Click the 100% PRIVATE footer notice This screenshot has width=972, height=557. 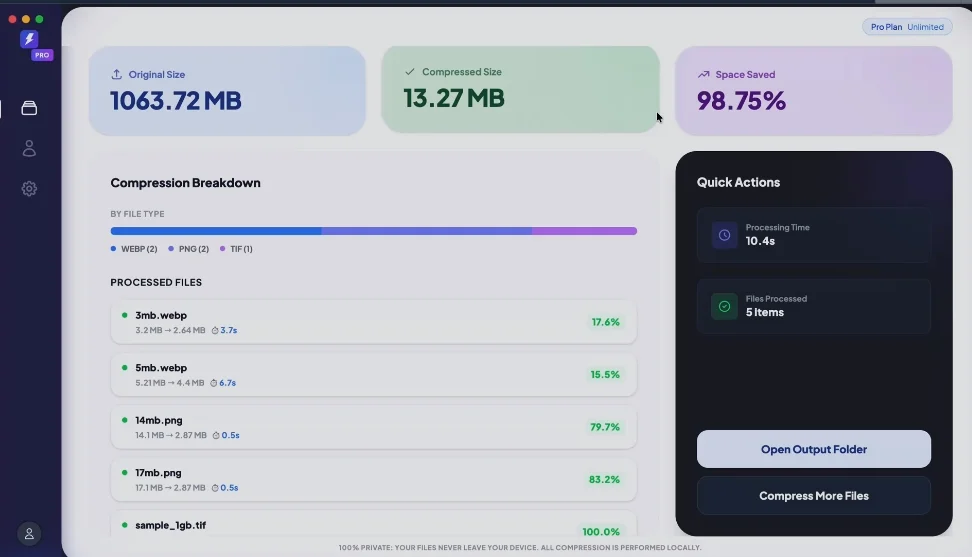click(x=520, y=548)
